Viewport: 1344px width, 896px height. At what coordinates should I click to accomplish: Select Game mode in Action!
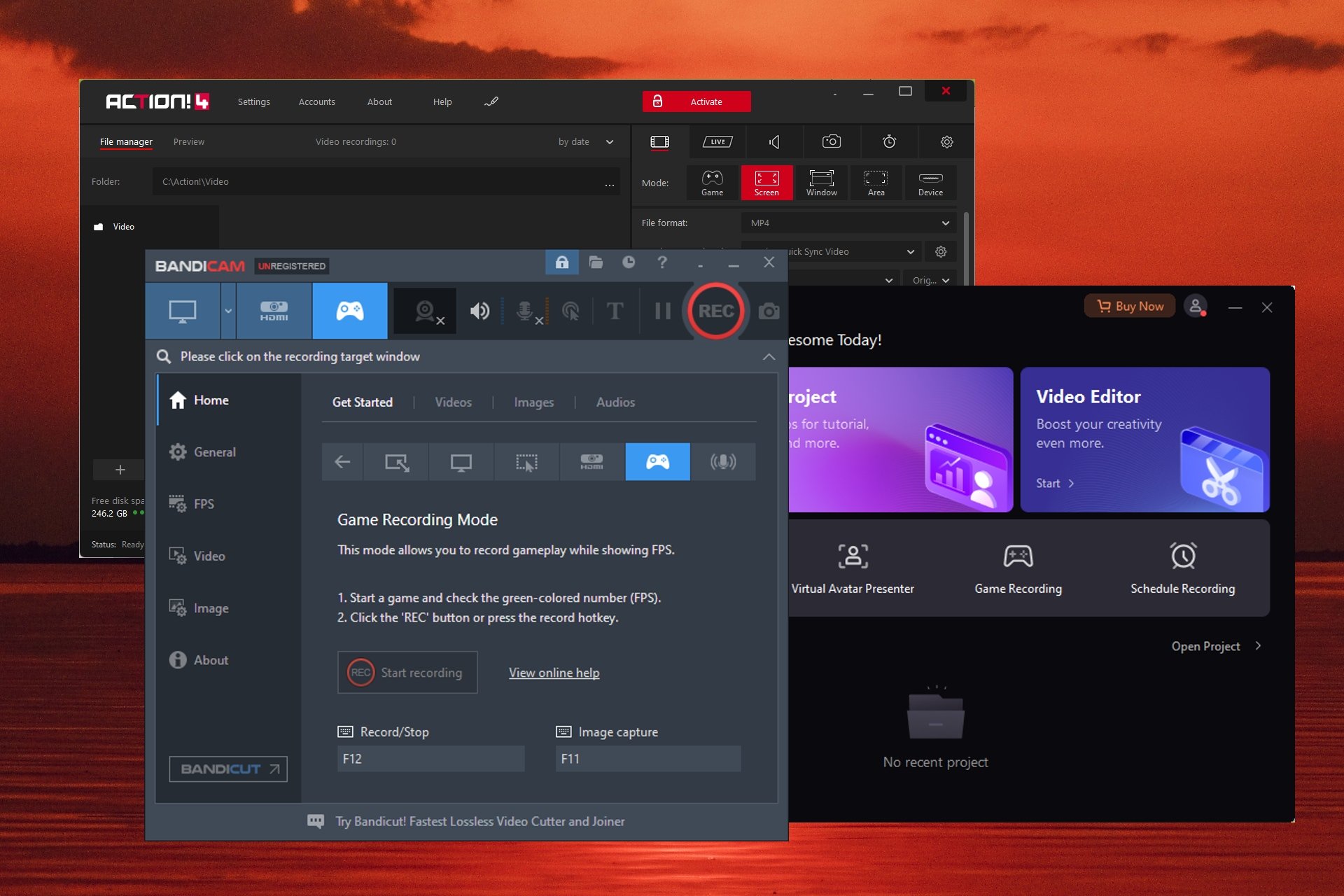[712, 183]
